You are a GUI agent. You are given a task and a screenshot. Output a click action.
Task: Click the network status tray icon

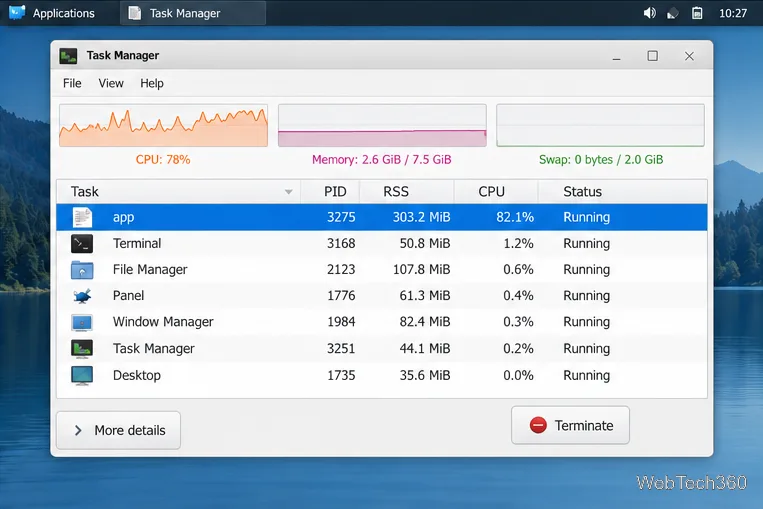tap(672, 13)
